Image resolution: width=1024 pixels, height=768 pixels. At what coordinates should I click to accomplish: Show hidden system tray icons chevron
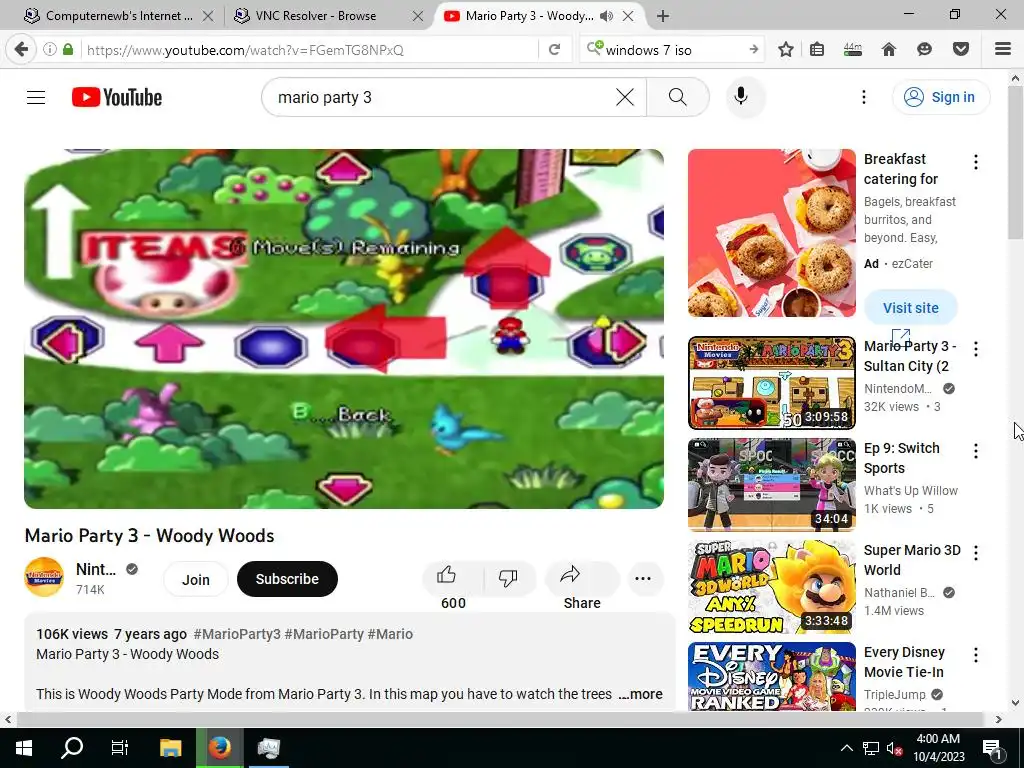click(846, 748)
